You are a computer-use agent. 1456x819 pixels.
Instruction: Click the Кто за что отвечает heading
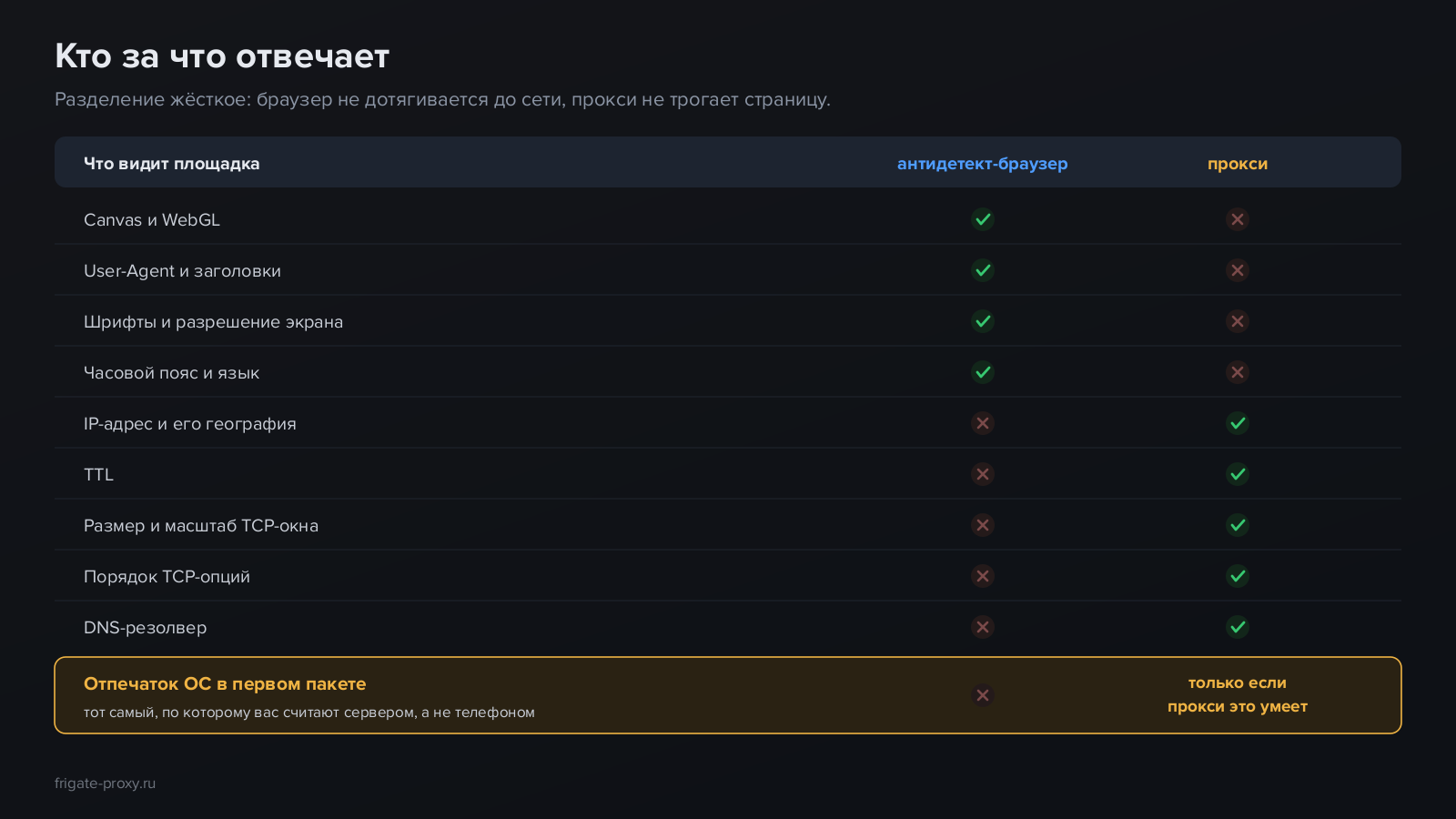click(222, 56)
